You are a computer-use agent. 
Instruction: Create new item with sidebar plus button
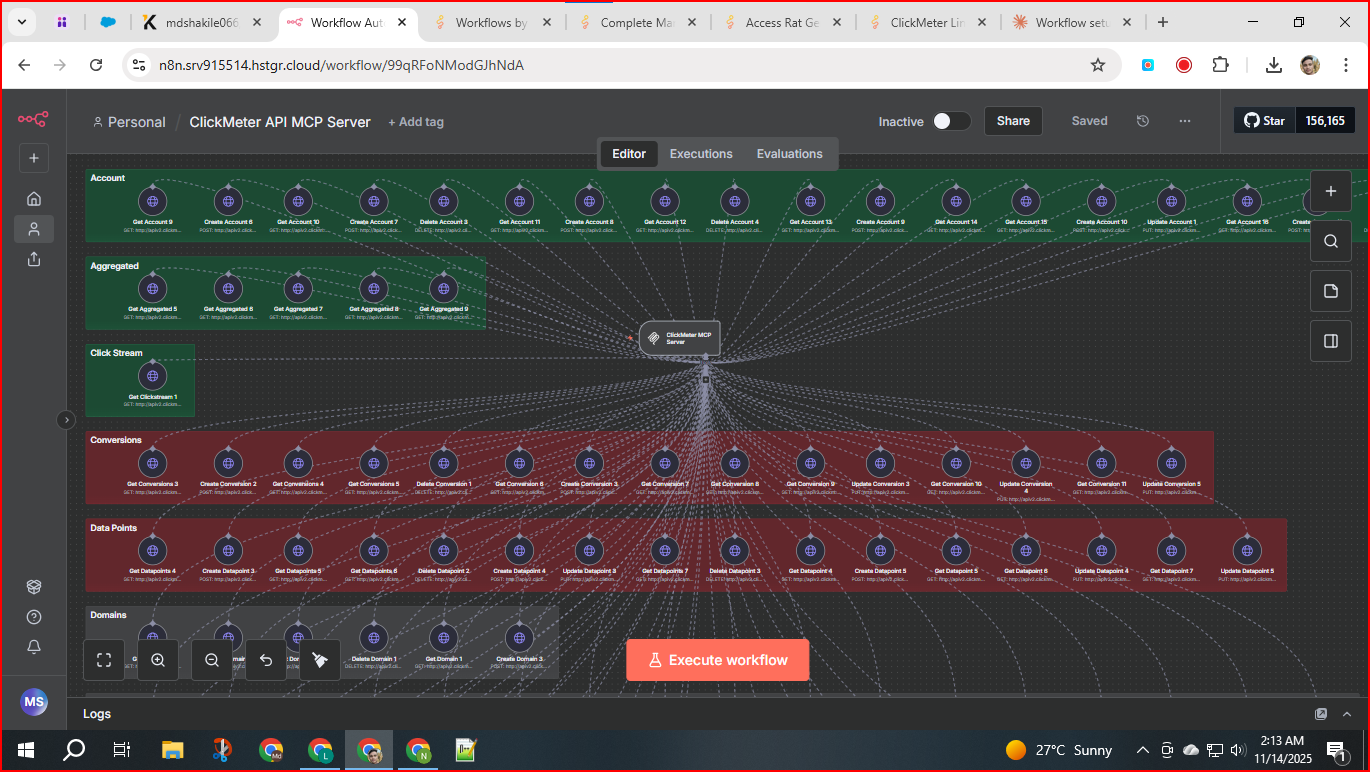pos(34,158)
